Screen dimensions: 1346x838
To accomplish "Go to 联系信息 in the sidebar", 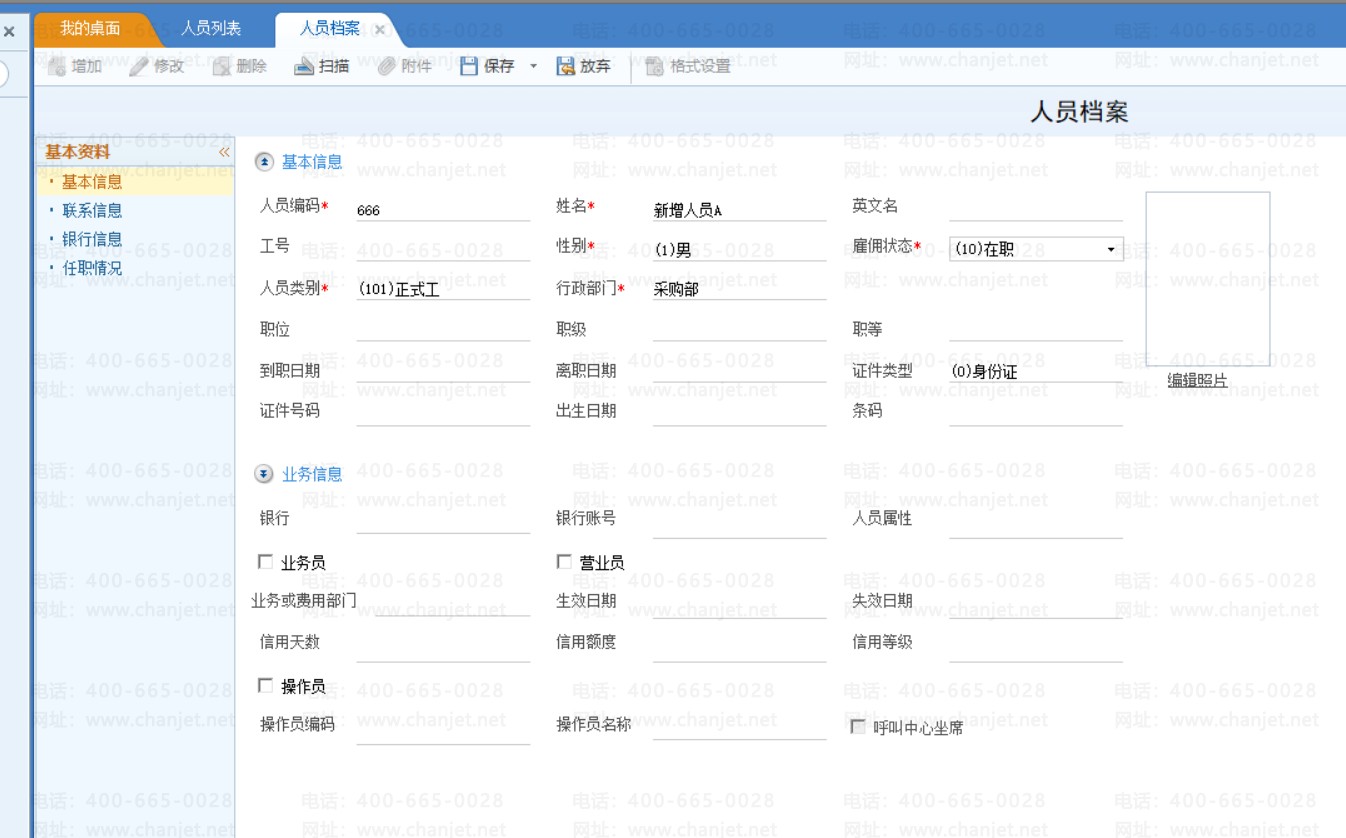I will (x=92, y=210).
